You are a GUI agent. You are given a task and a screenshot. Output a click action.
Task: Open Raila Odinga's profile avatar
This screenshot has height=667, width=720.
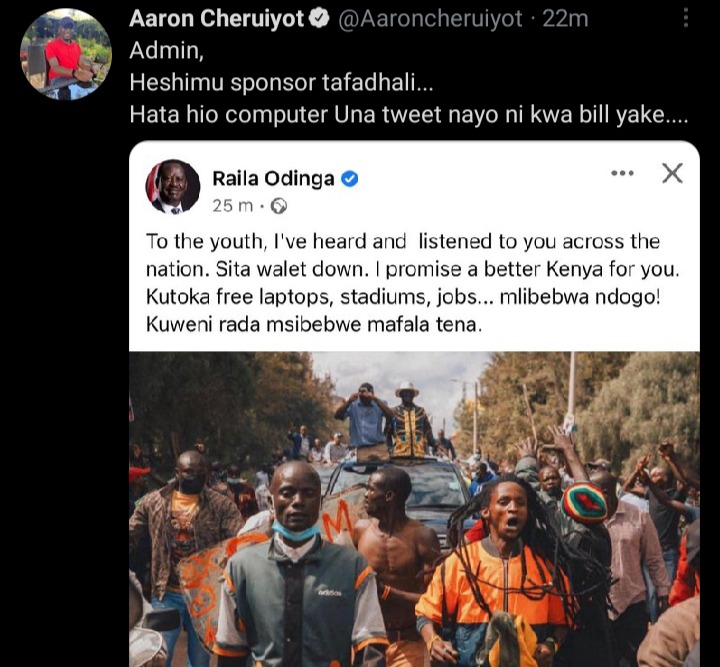tap(173, 187)
